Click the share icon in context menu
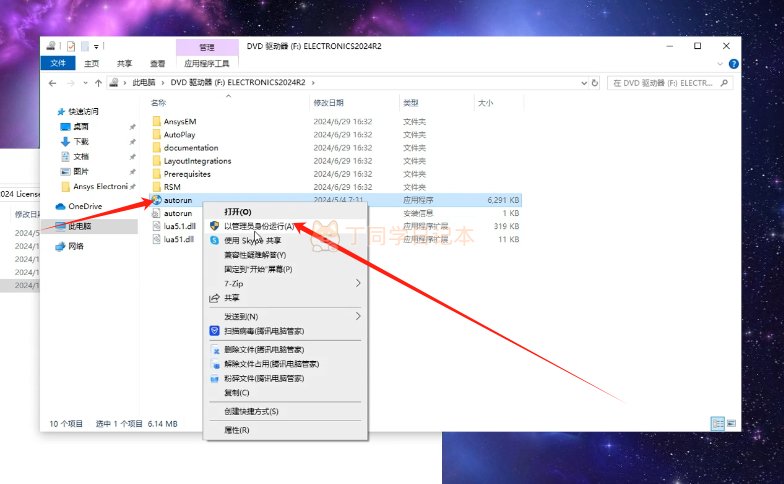This screenshot has height=484, width=784. [214, 298]
